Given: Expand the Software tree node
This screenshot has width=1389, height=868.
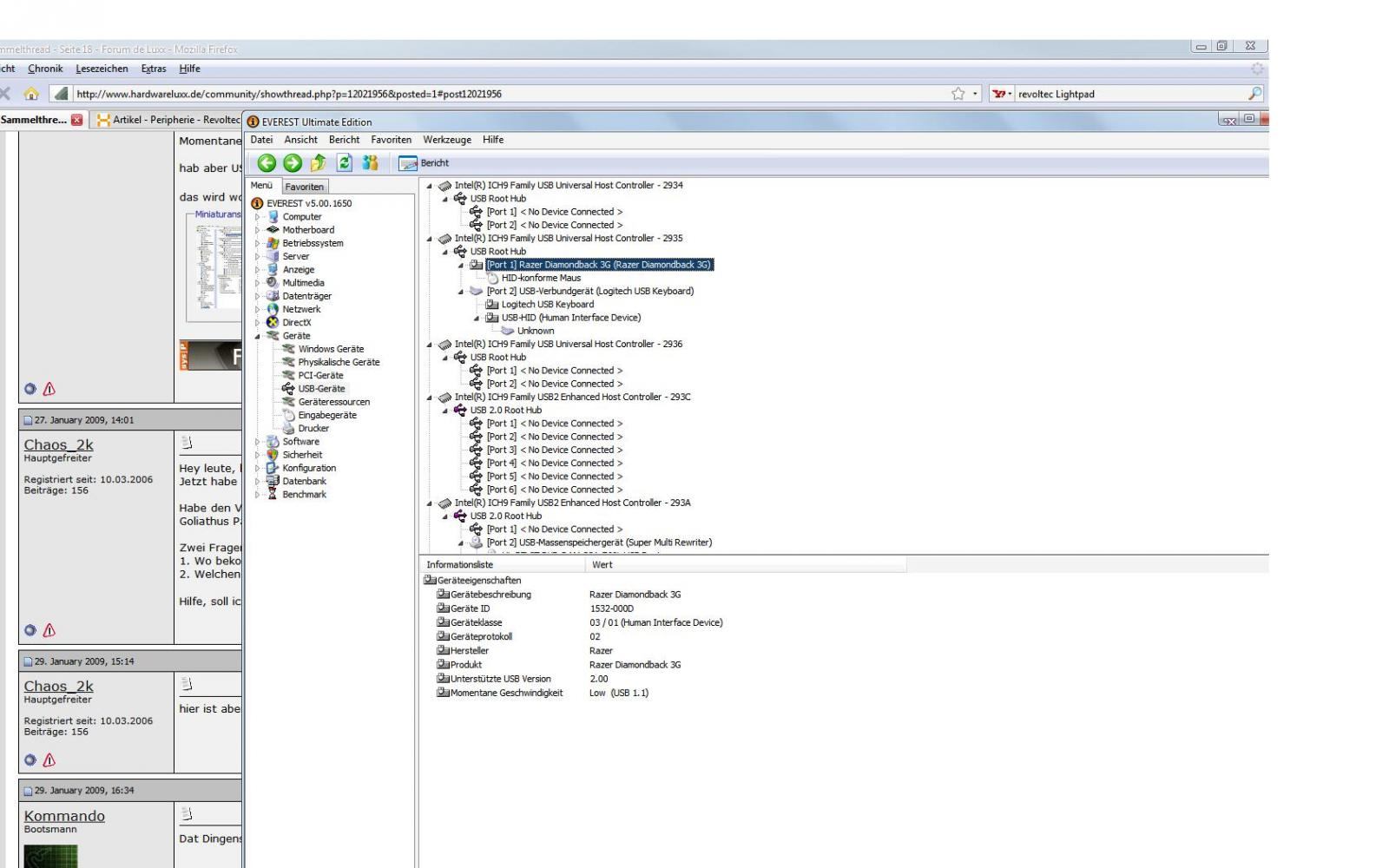Looking at the screenshot, I should point(257,441).
